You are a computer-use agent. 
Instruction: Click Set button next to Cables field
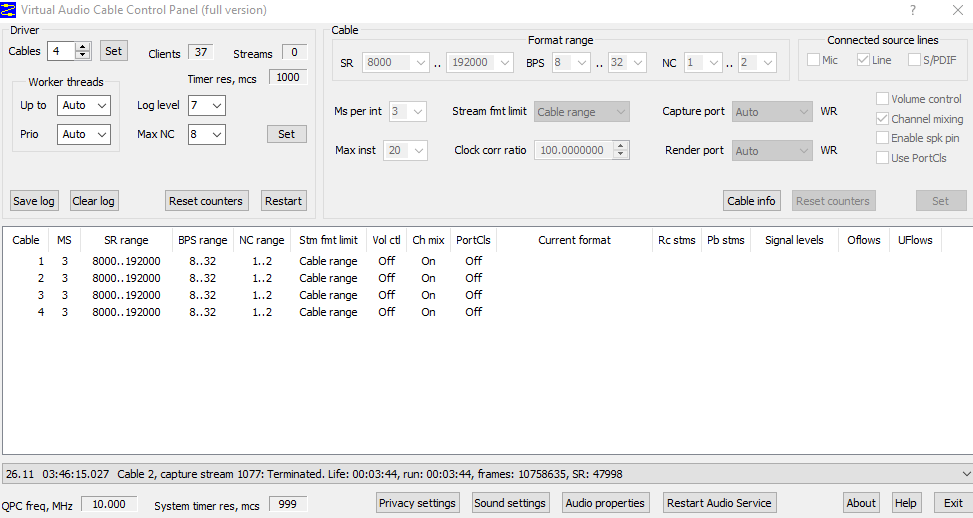[114, 51]
